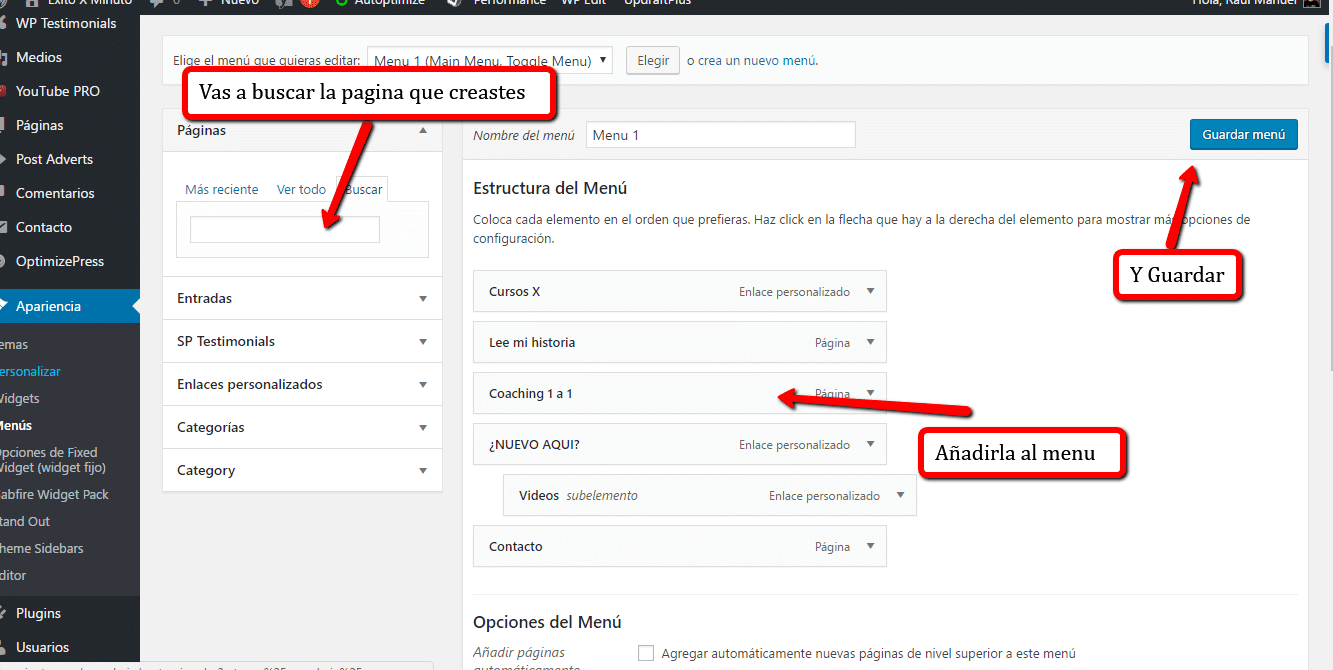Expand the Enlaces personalizados panel
The height and width of the screenshot is (670, 1333).
pos(423,385)
